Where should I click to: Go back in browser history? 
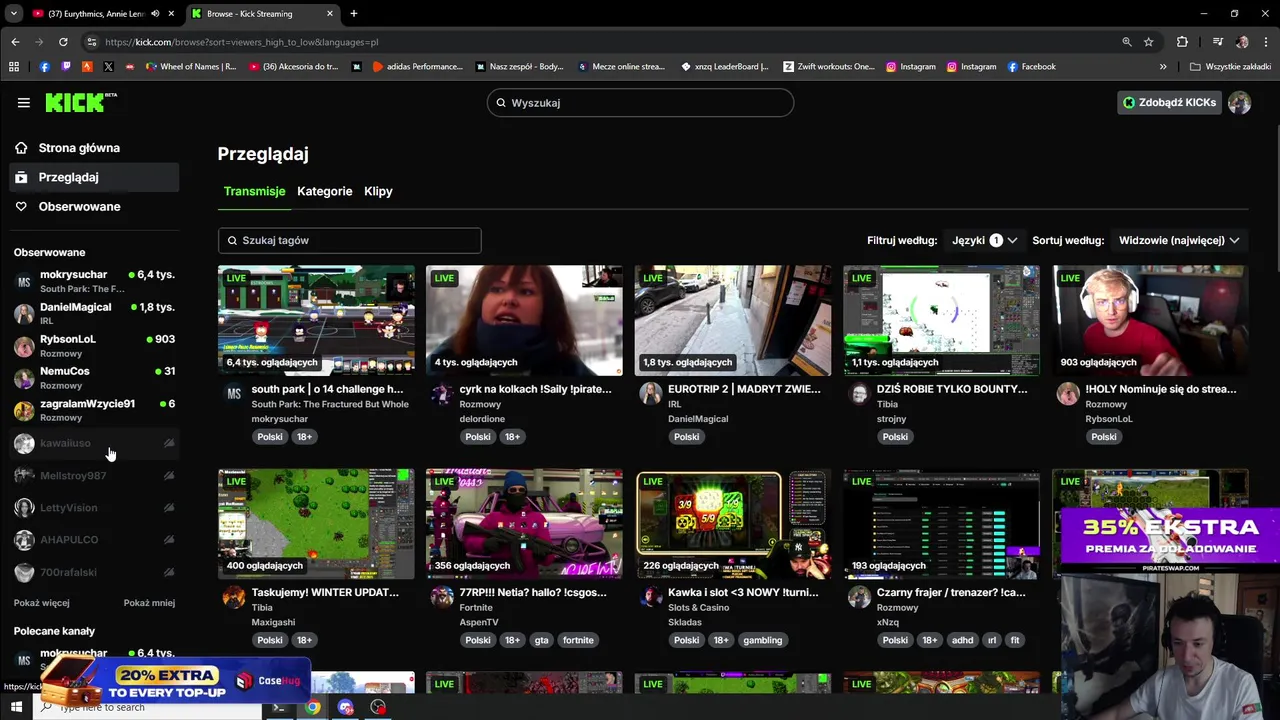coord(15,42)
